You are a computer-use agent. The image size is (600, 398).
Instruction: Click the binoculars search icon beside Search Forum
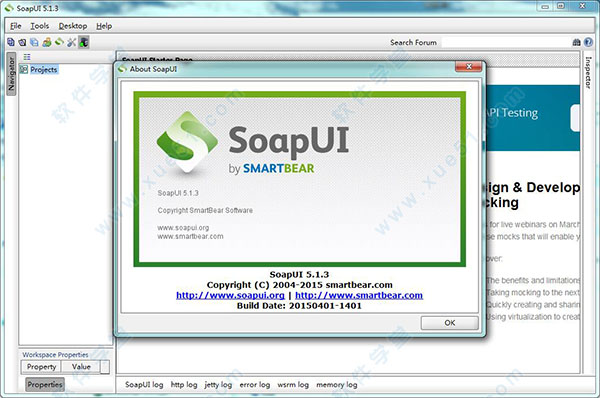(x=576, y=42)
